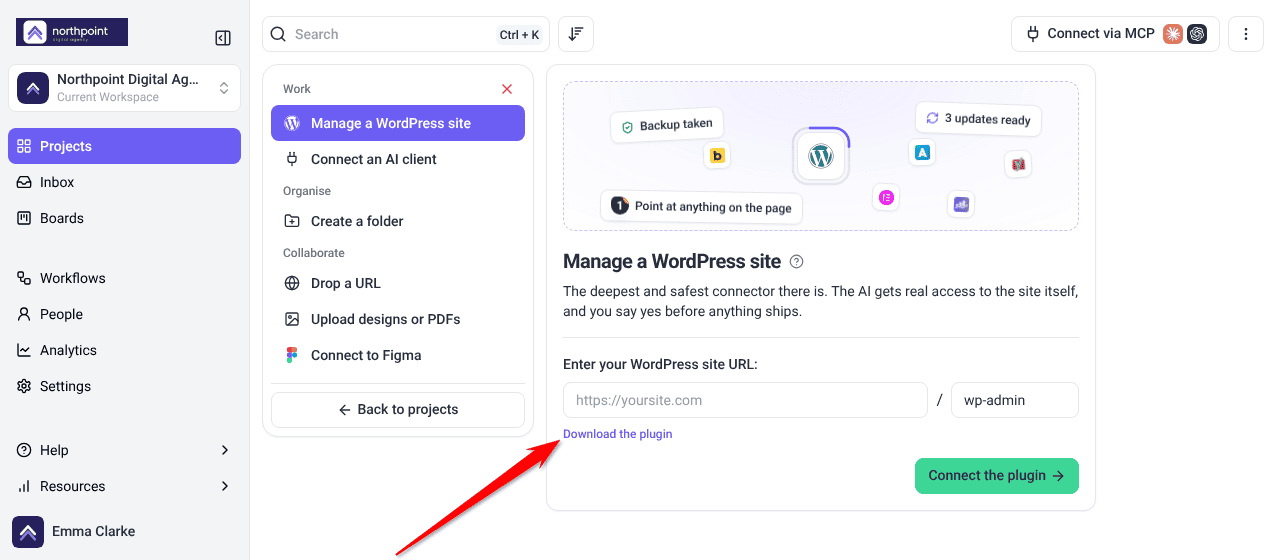Click Point at anything on the page badge
Viewport: 1280px width, 560px height.
702,207
